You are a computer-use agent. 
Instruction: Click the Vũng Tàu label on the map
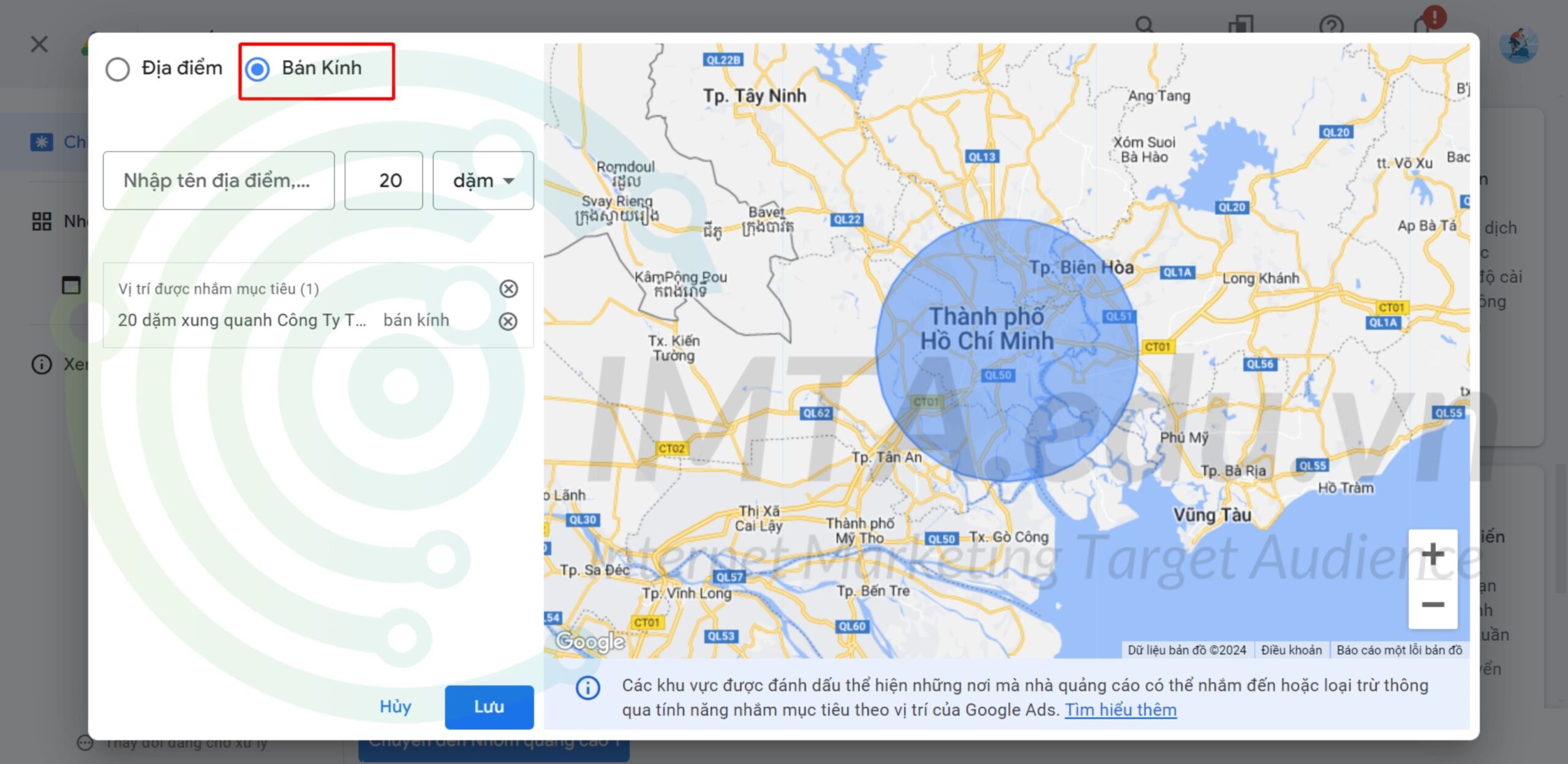[1212, 515]
